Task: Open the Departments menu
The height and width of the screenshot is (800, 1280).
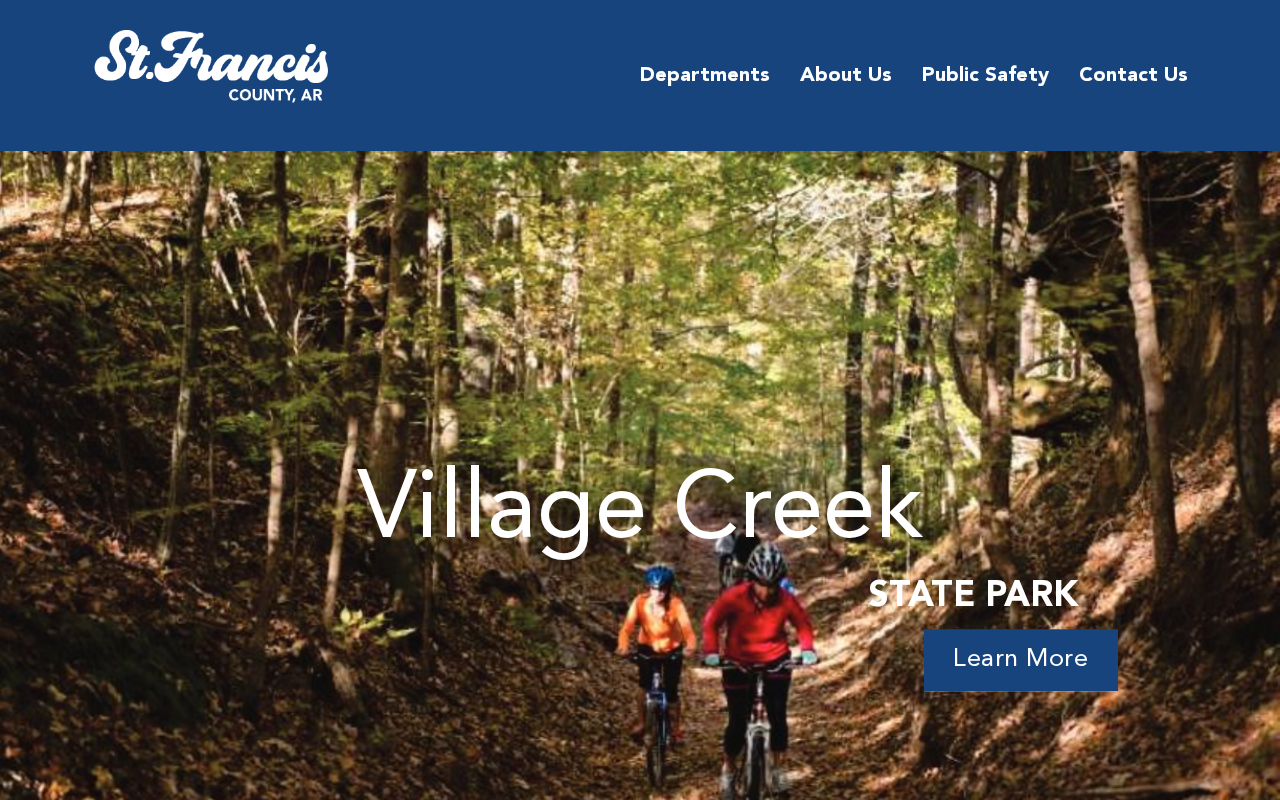Action: click(x=705, y=75)
